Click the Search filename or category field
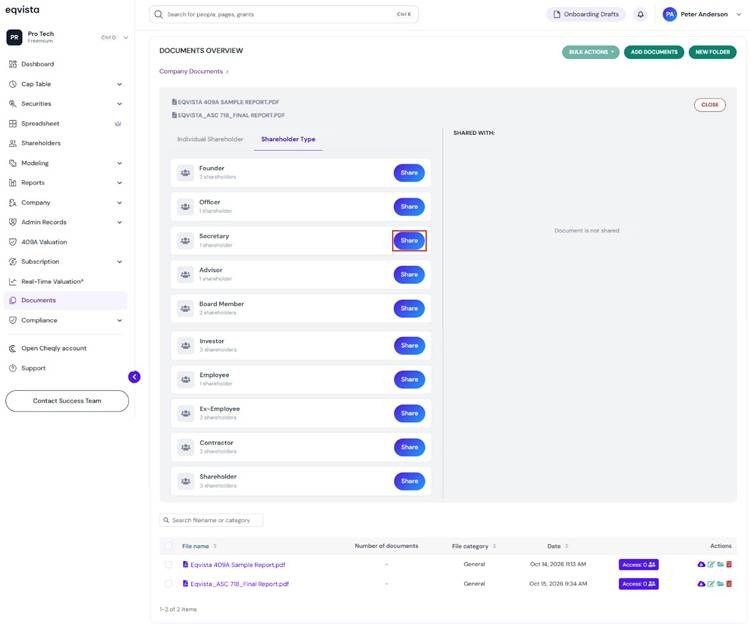The height and width of the screenshot is (626, 751). (x=211, y=520)
